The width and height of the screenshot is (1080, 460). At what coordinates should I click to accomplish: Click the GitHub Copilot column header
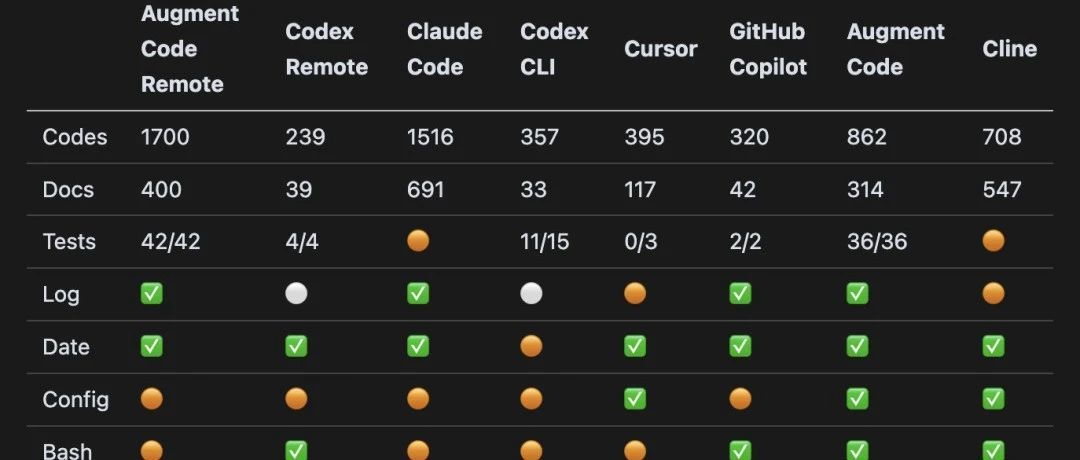pos(767,49)
